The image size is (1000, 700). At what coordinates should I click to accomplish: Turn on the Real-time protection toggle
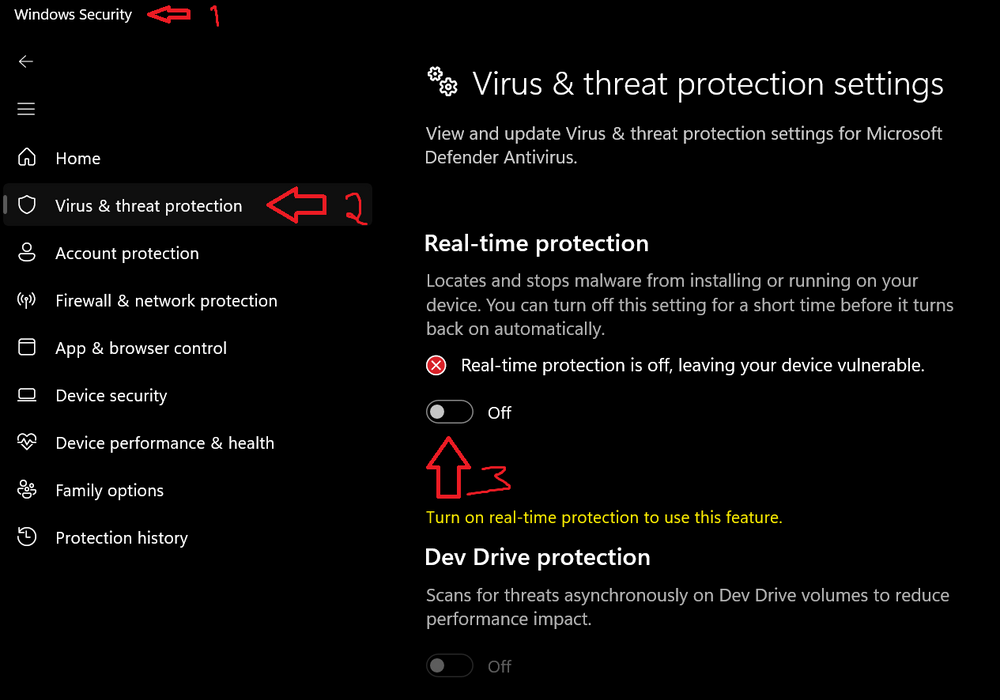[450, 412]
